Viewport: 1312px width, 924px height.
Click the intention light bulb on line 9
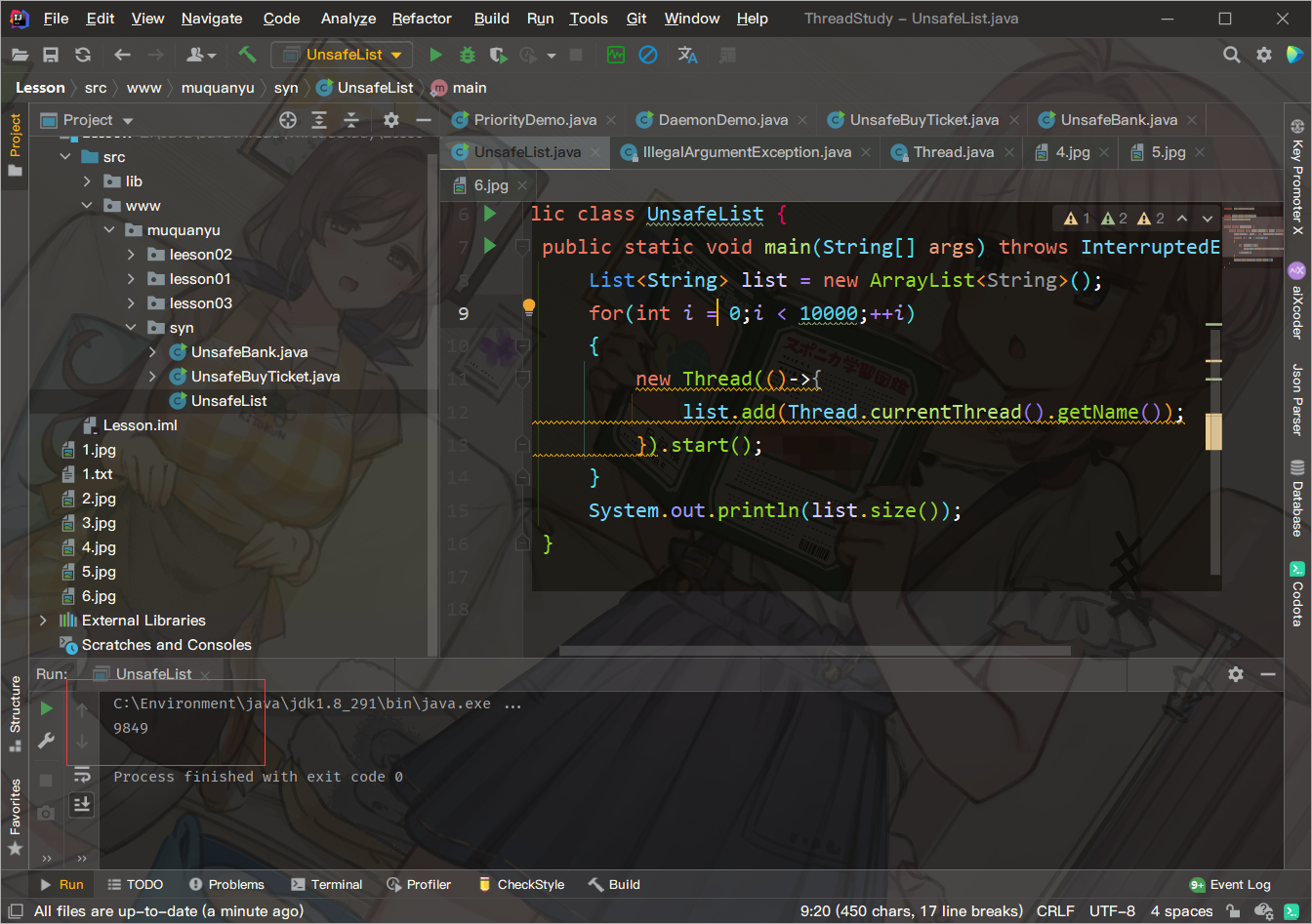528,308
